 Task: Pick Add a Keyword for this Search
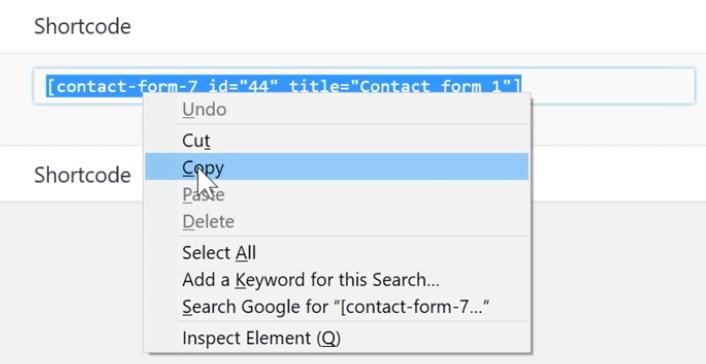(x=336, y=279)
